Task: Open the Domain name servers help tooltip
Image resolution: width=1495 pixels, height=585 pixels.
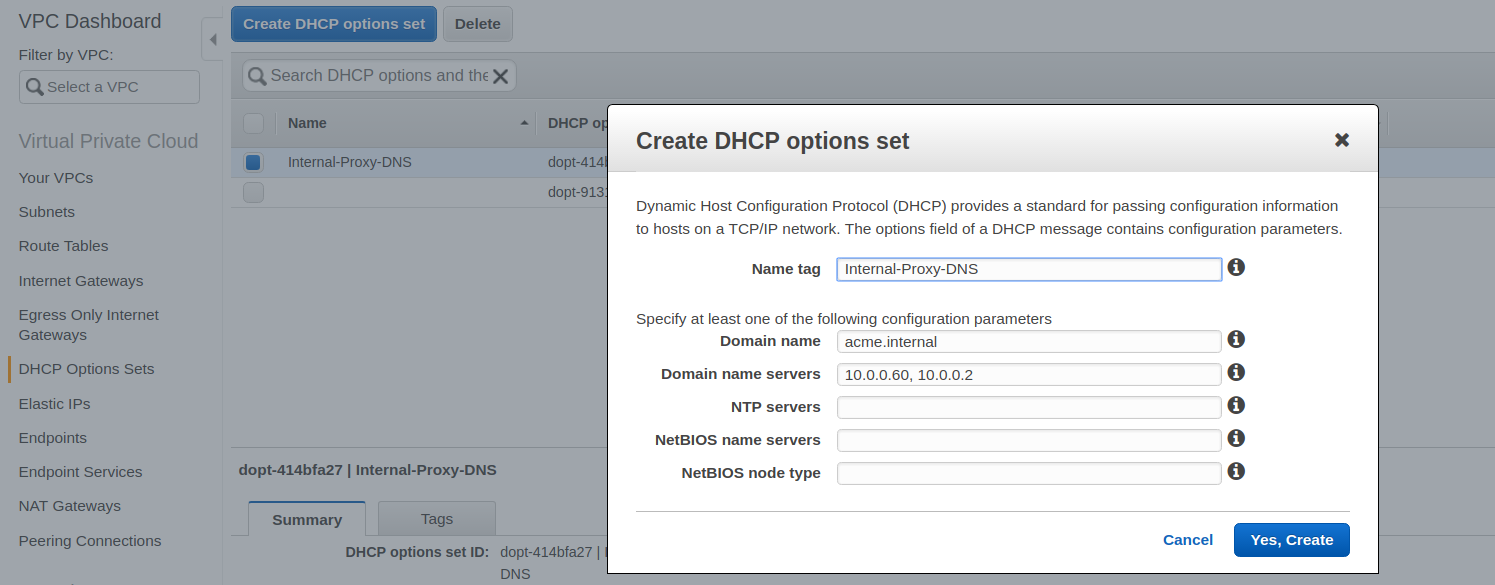Action: coord(1236,372)
